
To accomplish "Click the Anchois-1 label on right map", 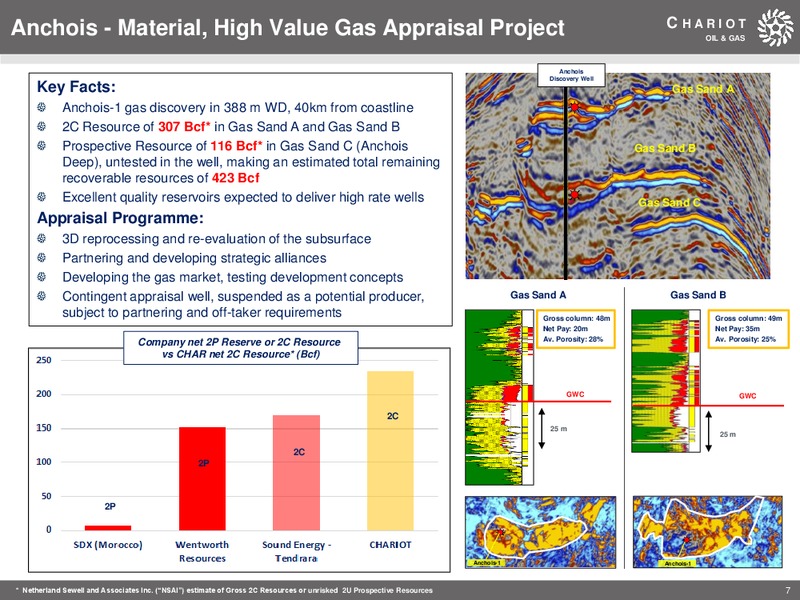I will 678,563.
